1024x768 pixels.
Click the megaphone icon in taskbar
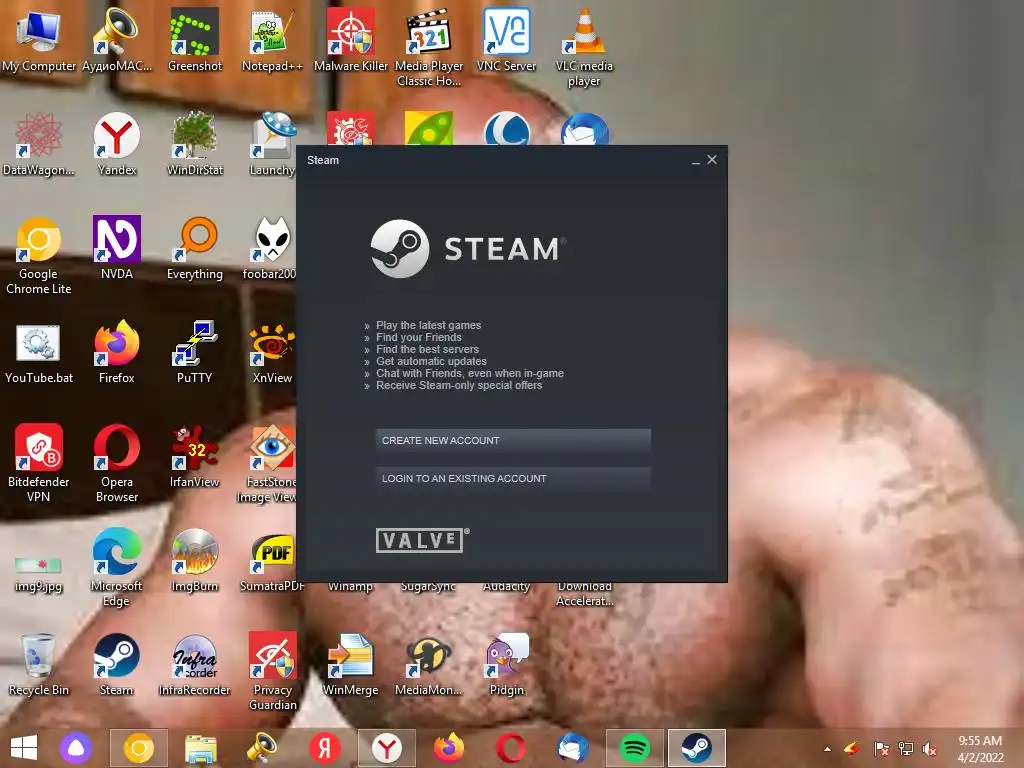pyautogui.click(x=263, y=748)
